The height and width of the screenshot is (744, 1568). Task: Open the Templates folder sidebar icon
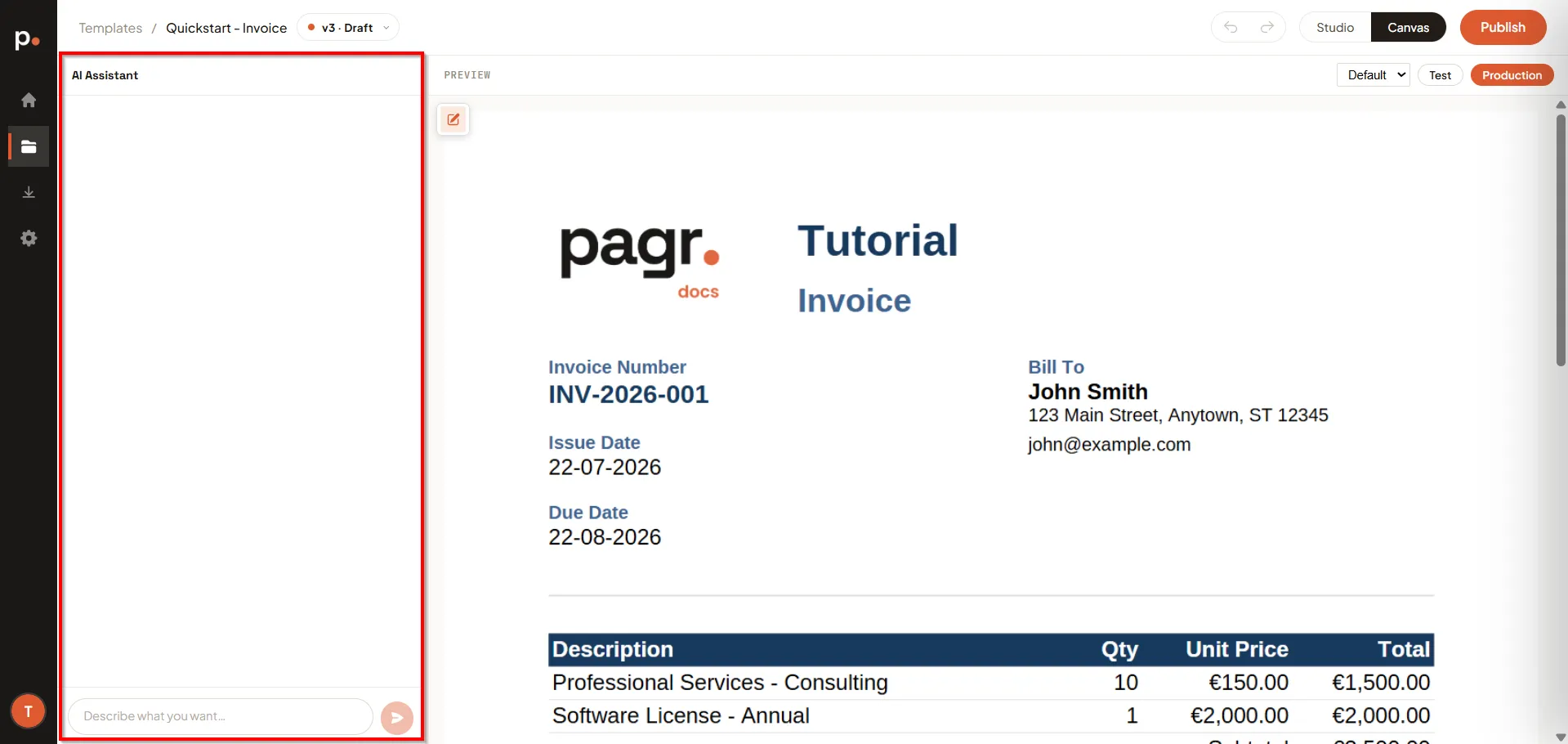coord(29,146)
